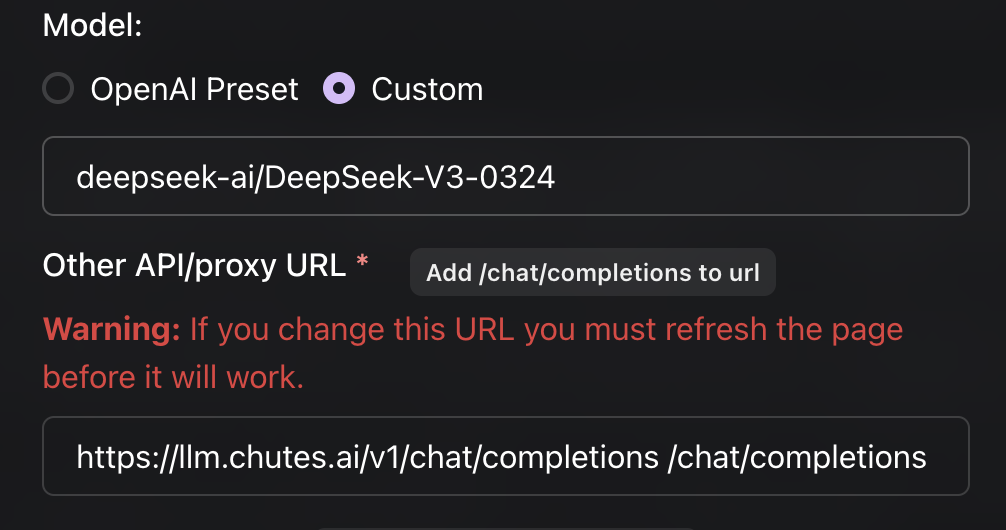The image size is (1006, 530).
Task: Click the trailing duplicate "/chat/completions" in URL field
Action: pos(796,458)
